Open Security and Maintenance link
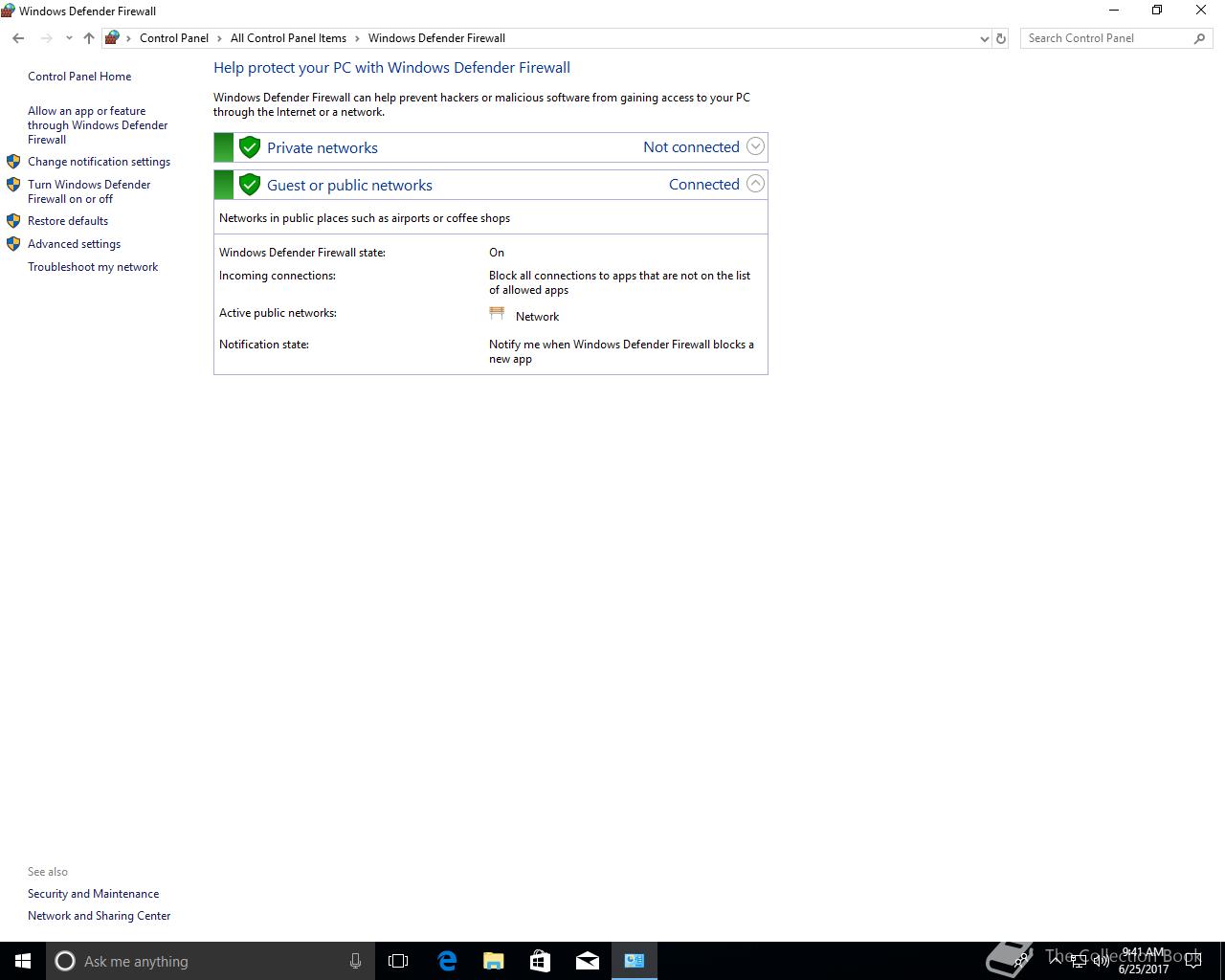 pos(94,894)
